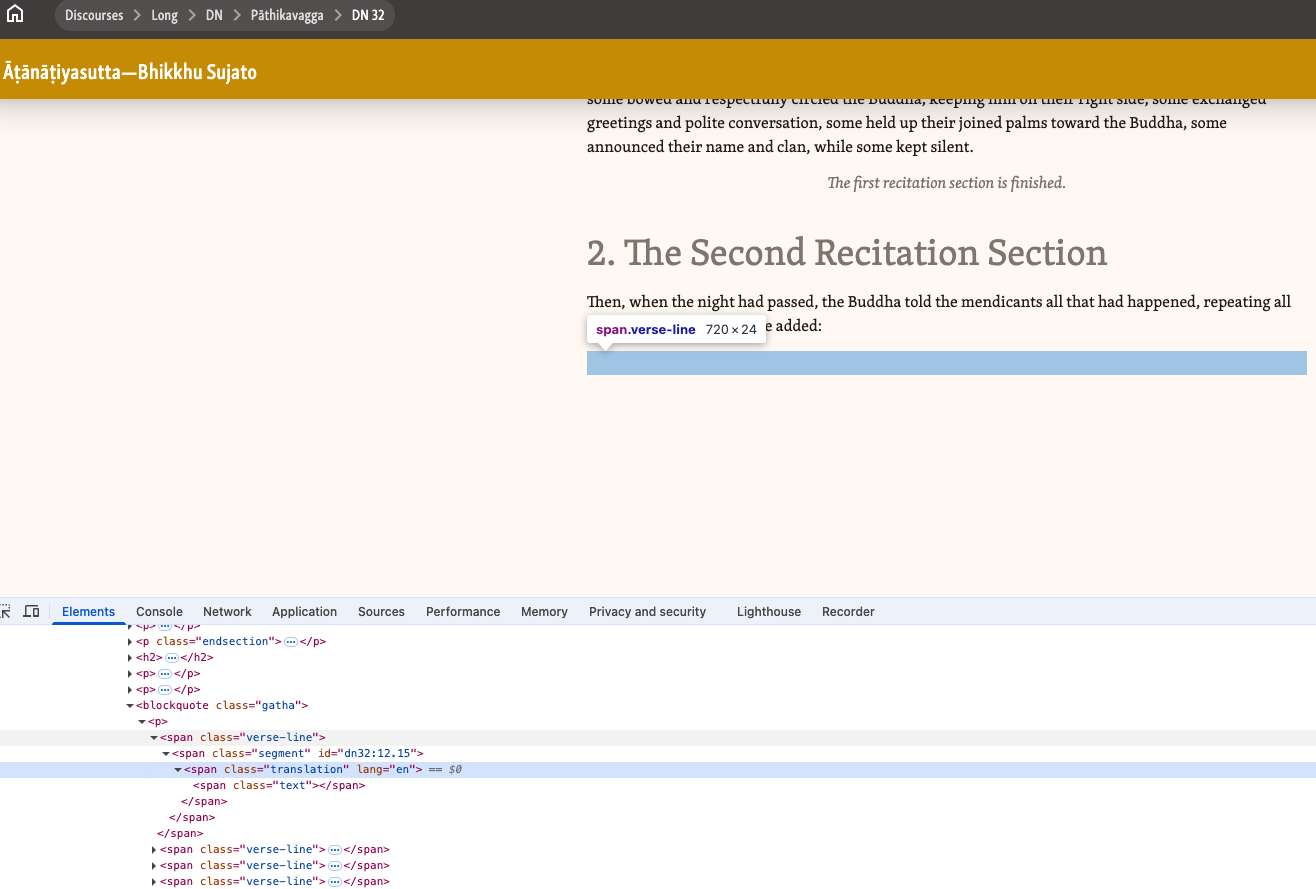
Task: Click the Second Recitation Section heading
Action: (x=846, y=253)
